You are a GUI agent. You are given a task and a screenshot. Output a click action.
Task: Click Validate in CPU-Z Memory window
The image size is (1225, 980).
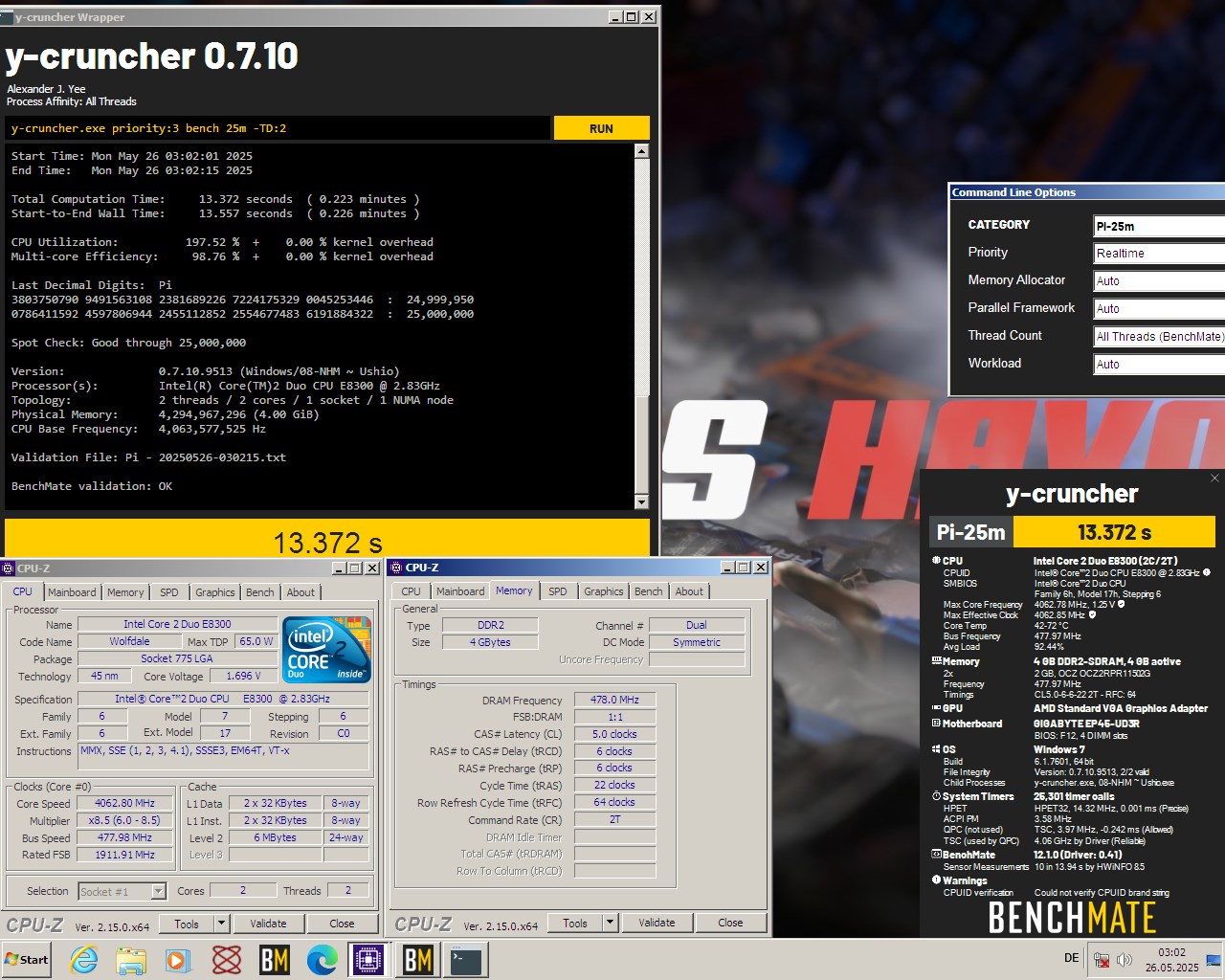tap(657, 923)
